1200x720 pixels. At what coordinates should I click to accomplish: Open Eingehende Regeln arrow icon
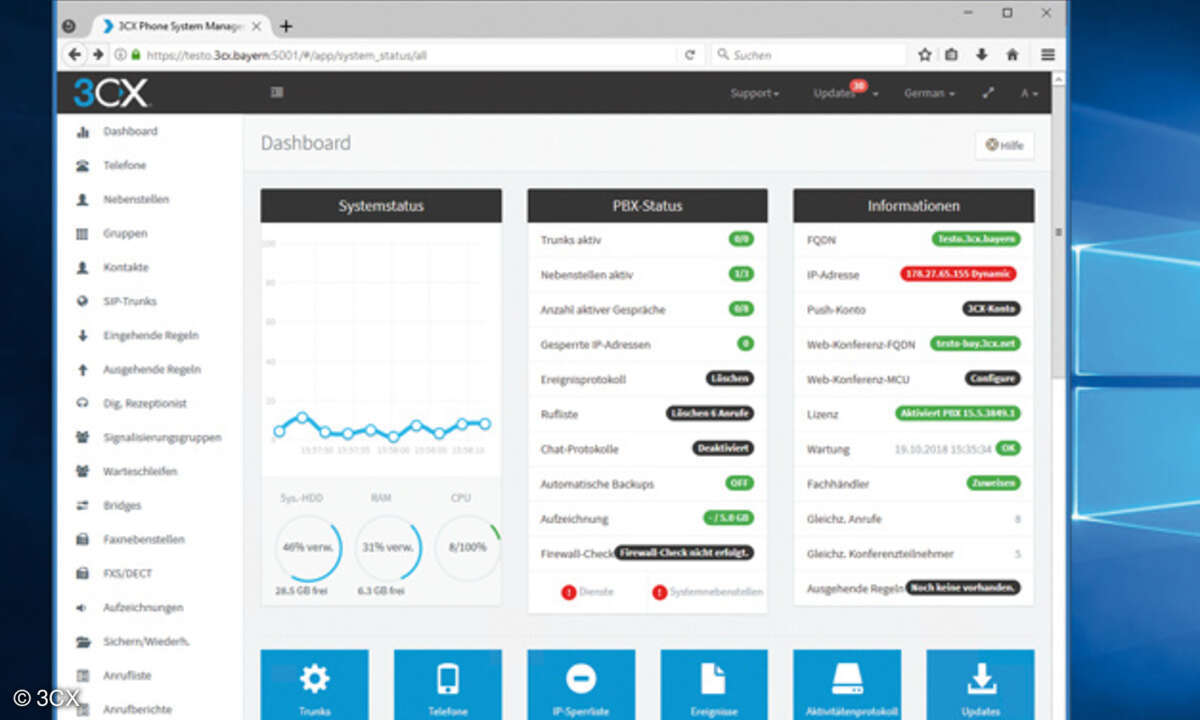point(82,335)
